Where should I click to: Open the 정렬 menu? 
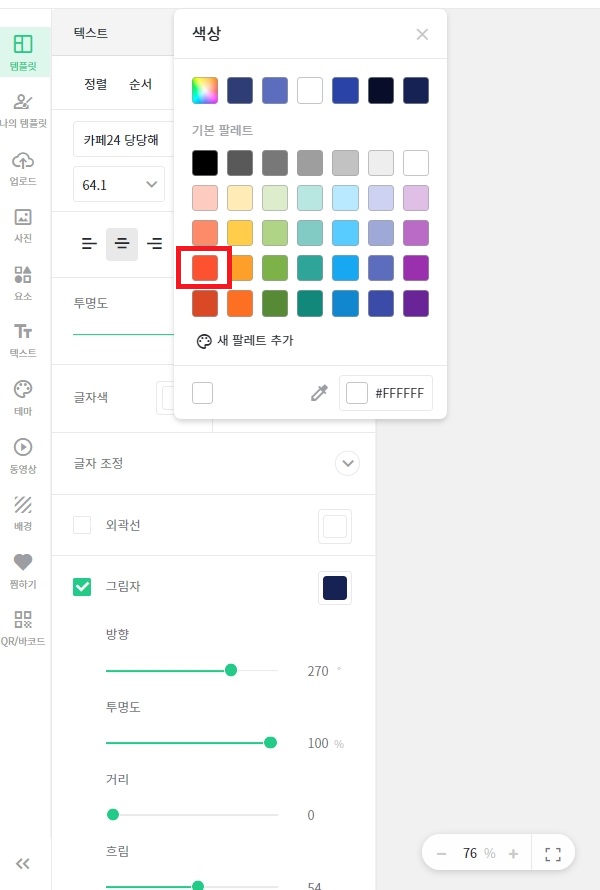[95, 85]
